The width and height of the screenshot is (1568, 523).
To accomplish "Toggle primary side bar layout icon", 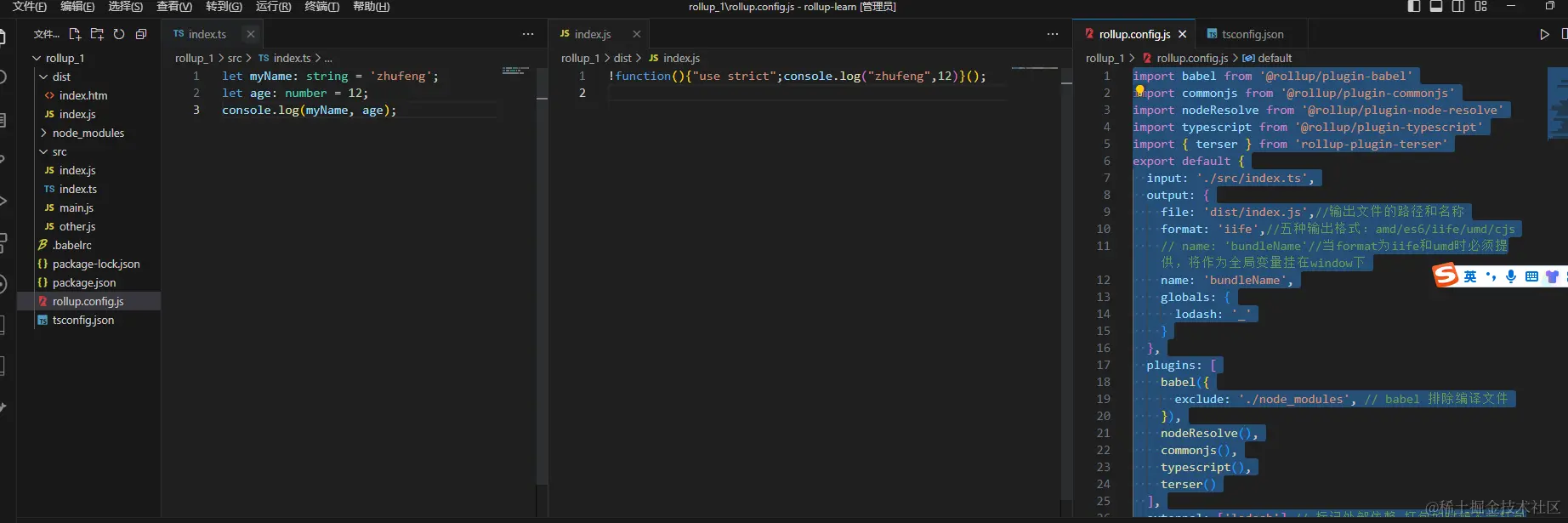I will point(1414,6).
